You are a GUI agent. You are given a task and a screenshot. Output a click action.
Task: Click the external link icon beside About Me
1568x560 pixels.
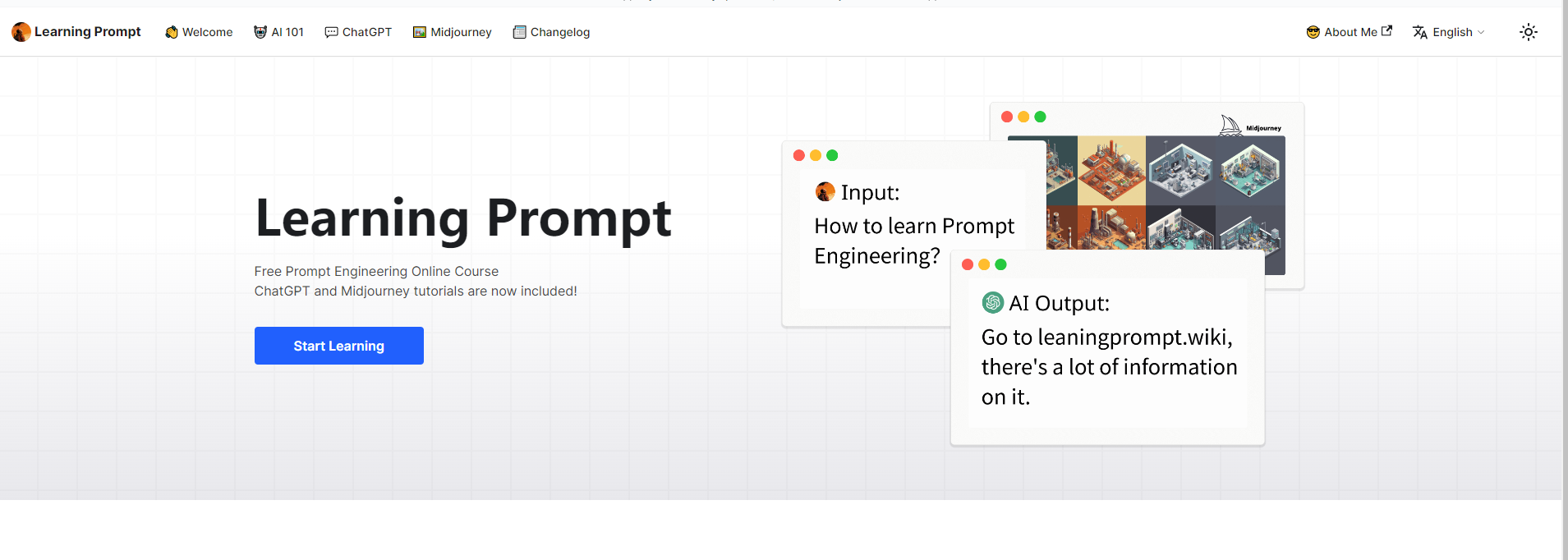click(x=1386, y=30)
